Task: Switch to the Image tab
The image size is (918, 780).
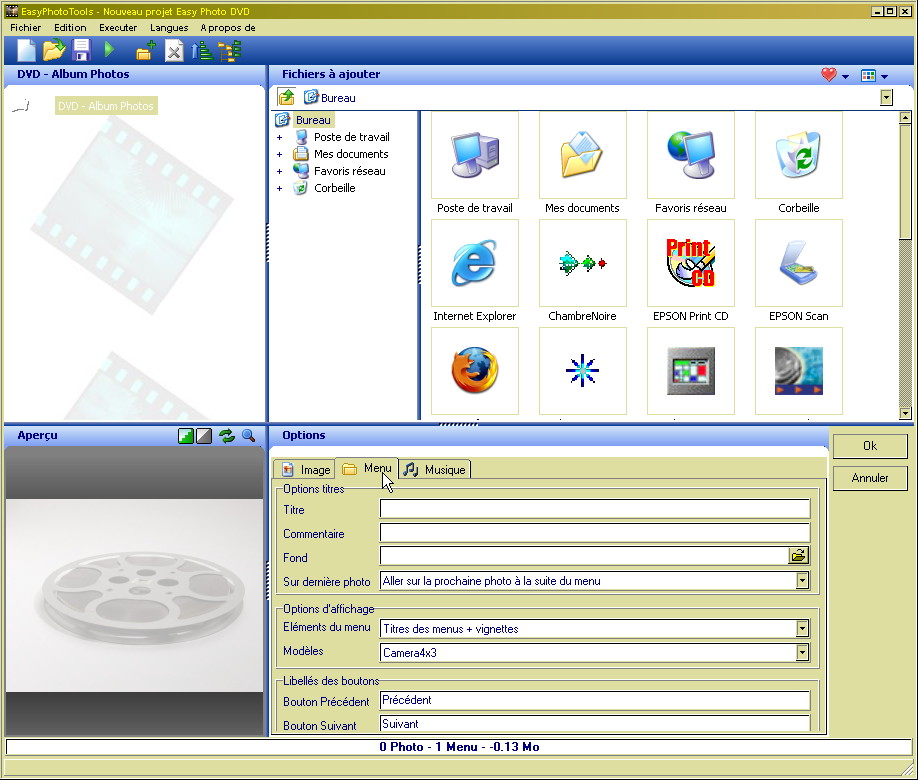Action: click(306, 470)
